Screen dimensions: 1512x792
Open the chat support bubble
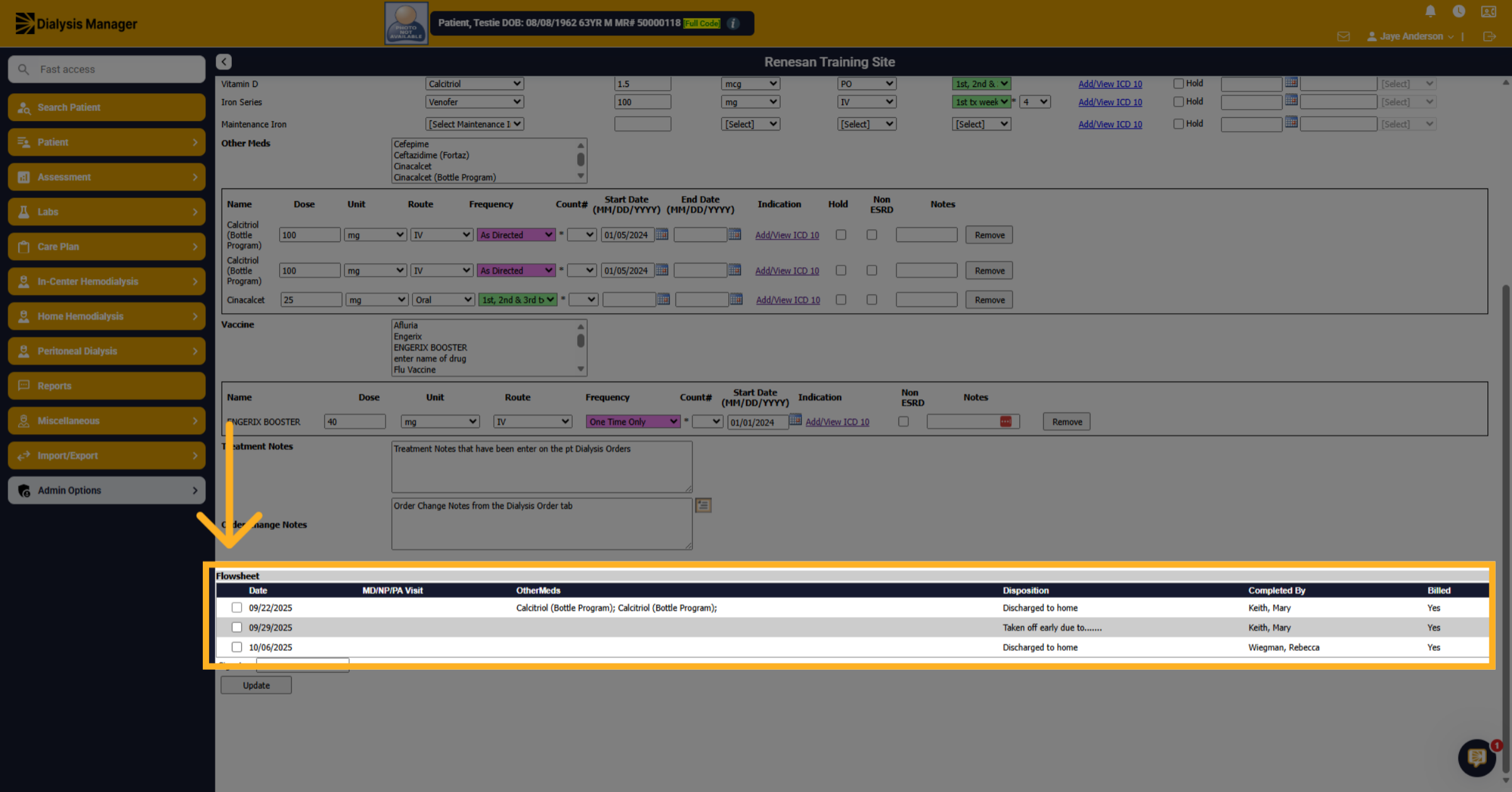[1477, 757]
